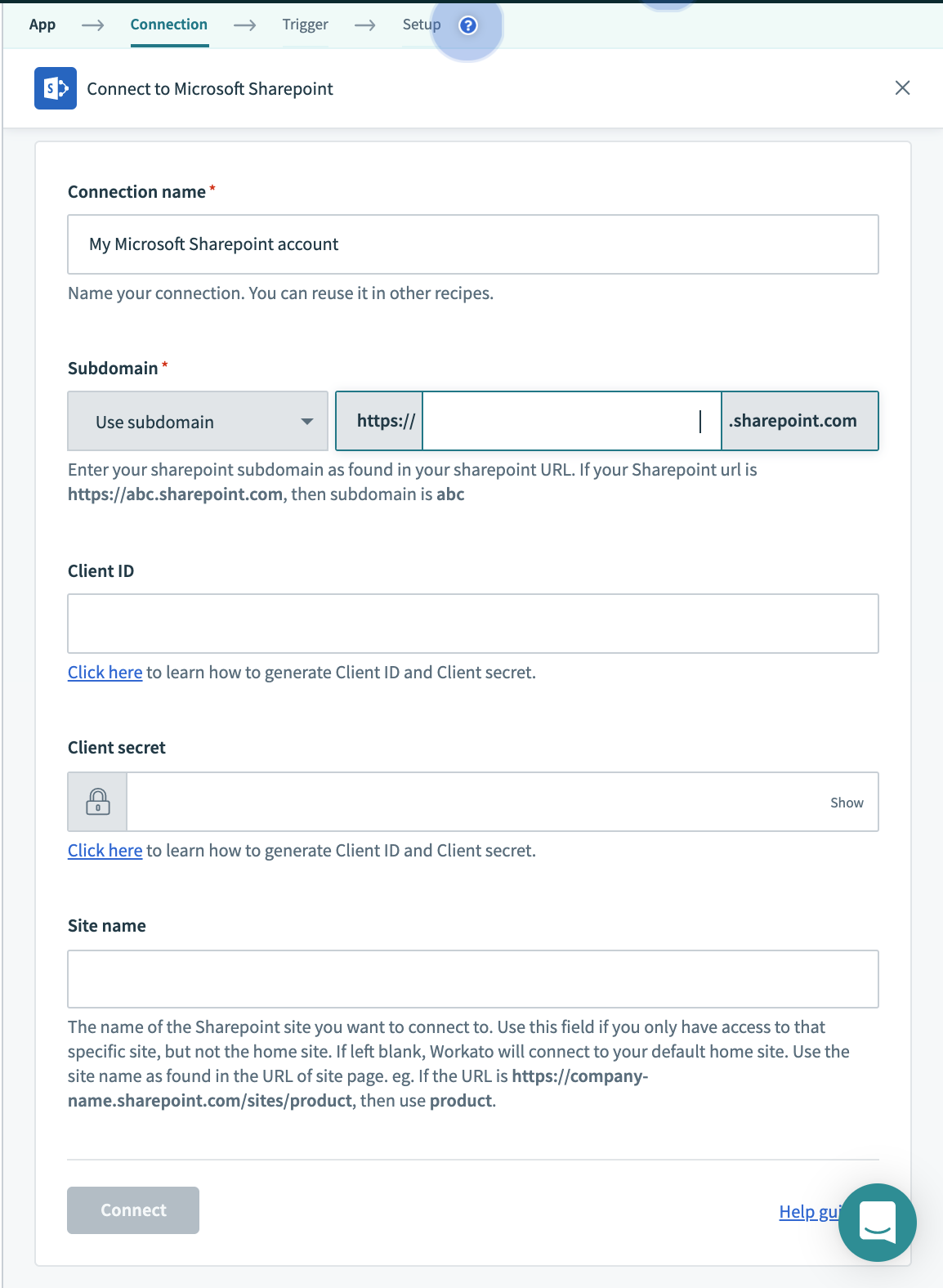Viewport: 943px width, 1288px height.
Task: Select the Connection step tab
Action: pos(169,25)
